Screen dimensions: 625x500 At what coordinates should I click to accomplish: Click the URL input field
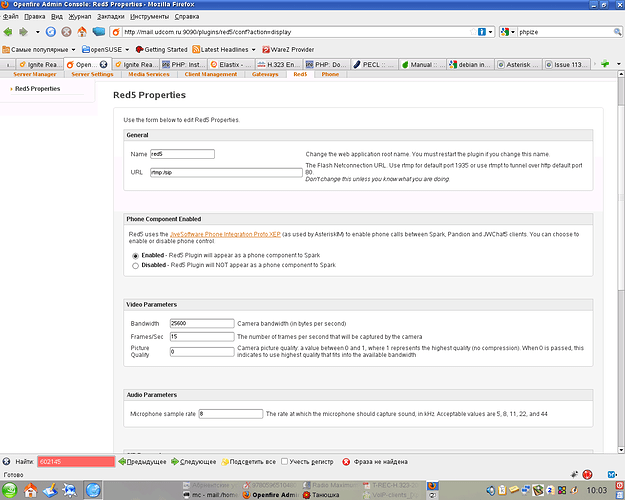click(226, 172)
